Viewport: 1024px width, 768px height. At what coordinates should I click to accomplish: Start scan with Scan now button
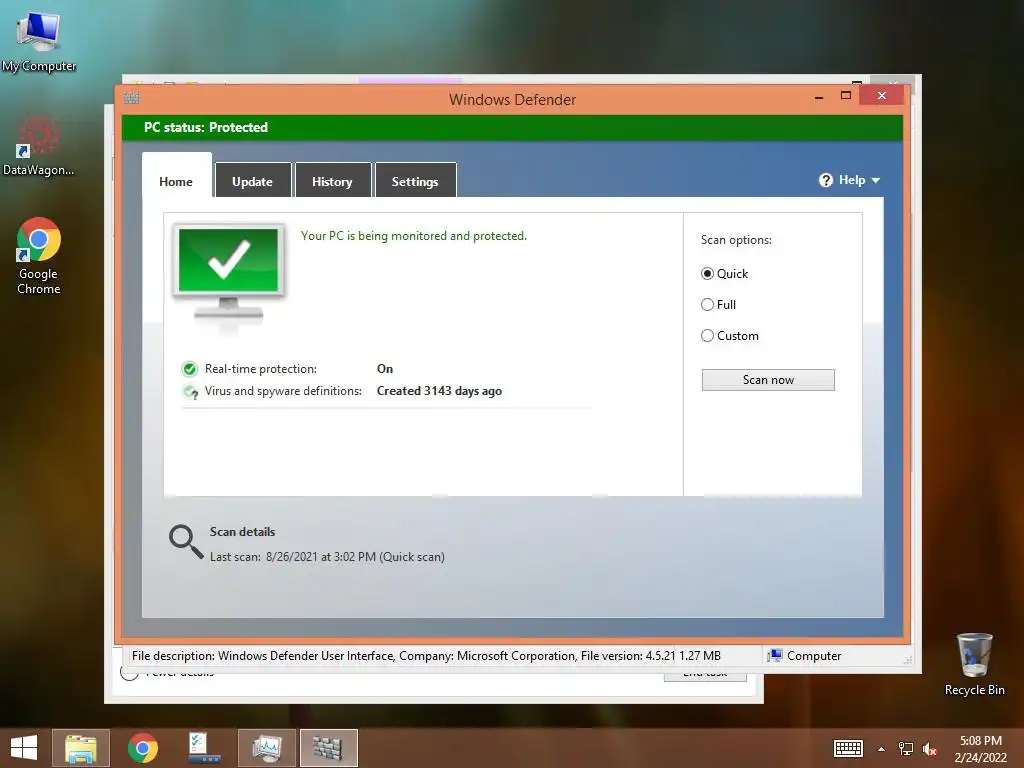click(768, 380)
